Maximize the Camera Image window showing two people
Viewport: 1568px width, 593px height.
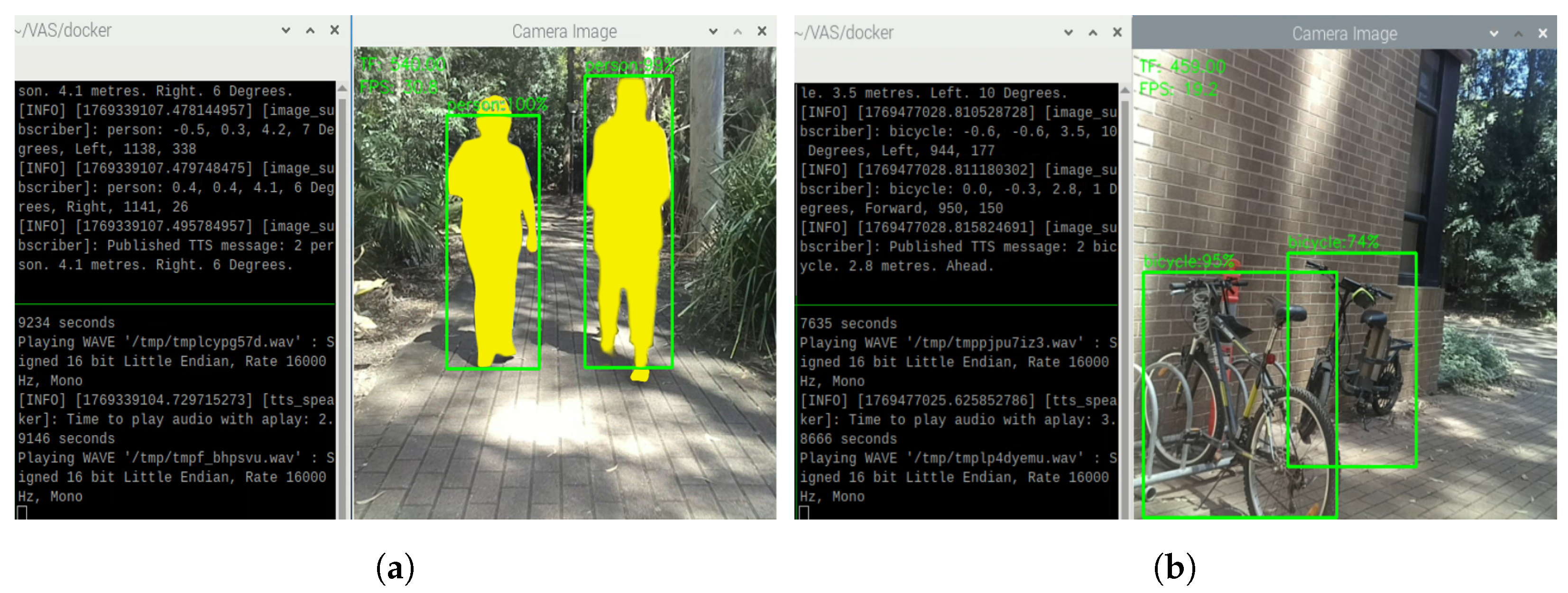738,31
